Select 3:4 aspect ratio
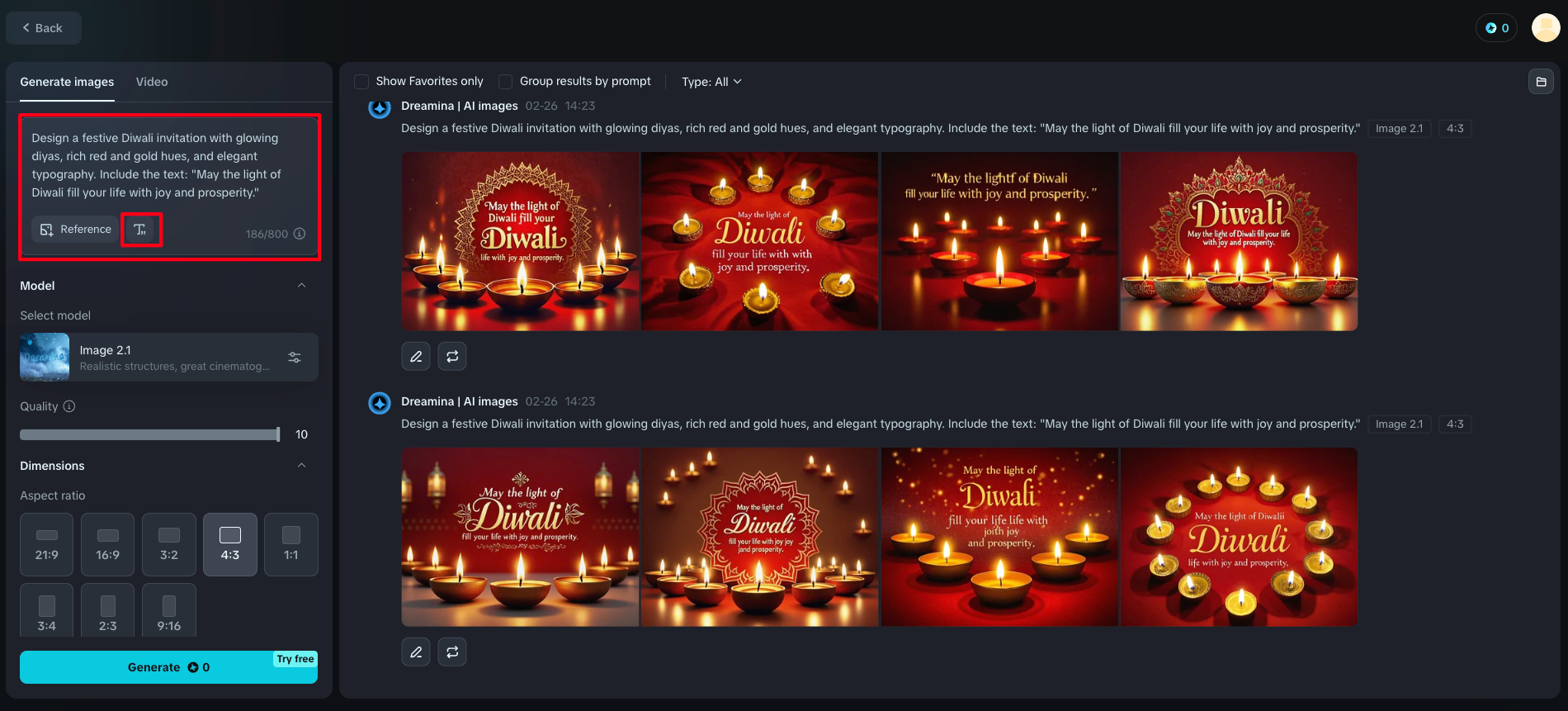The image size is (1568, 711). pos(47,610)
